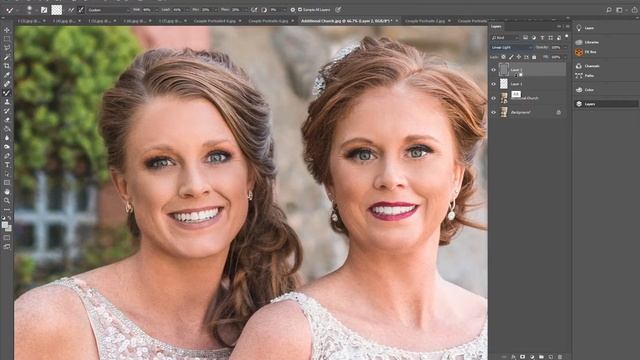The width and height of the screenshot is (640, 360).
Task: Switch to Additional Church.jpg document tab
Action: pos(346,20)
